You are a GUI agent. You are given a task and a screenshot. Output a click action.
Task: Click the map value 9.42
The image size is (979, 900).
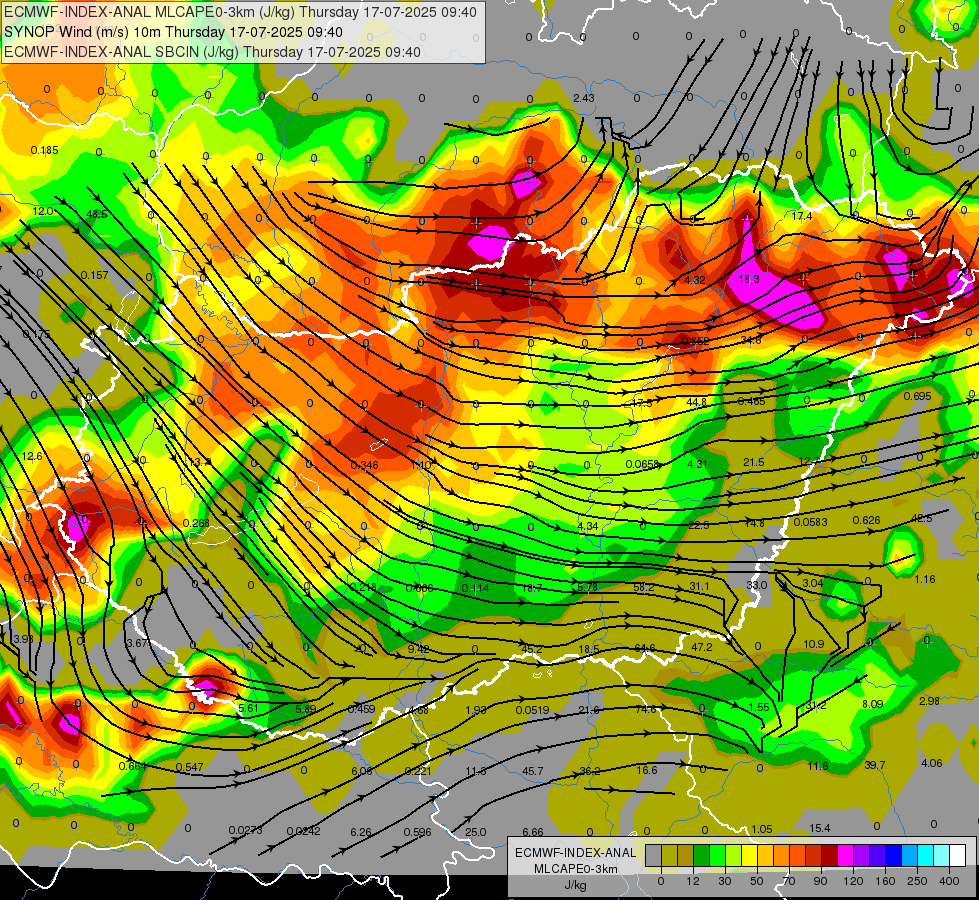coord(418,649)
